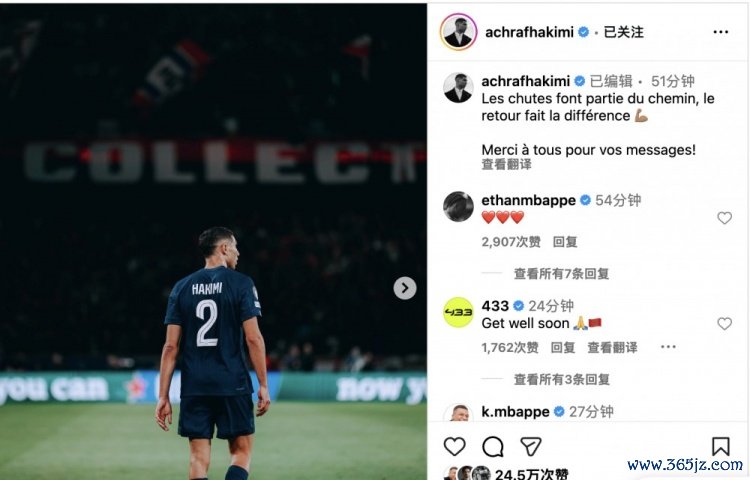Expand all 7 replies under ethanmbappe
The height and width of the screenshot is (480, 750).
(561, 273)
